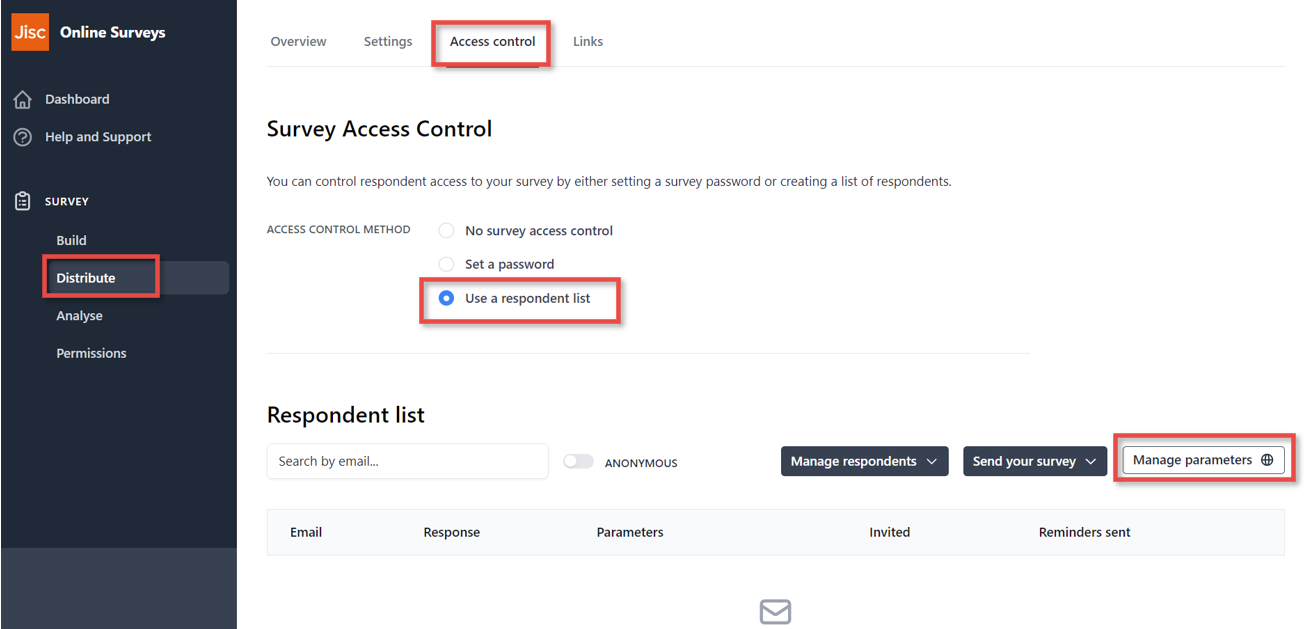Click the Help and Support question icon
The width and height of the screenshot is (1314, 629).
(22, 137)
